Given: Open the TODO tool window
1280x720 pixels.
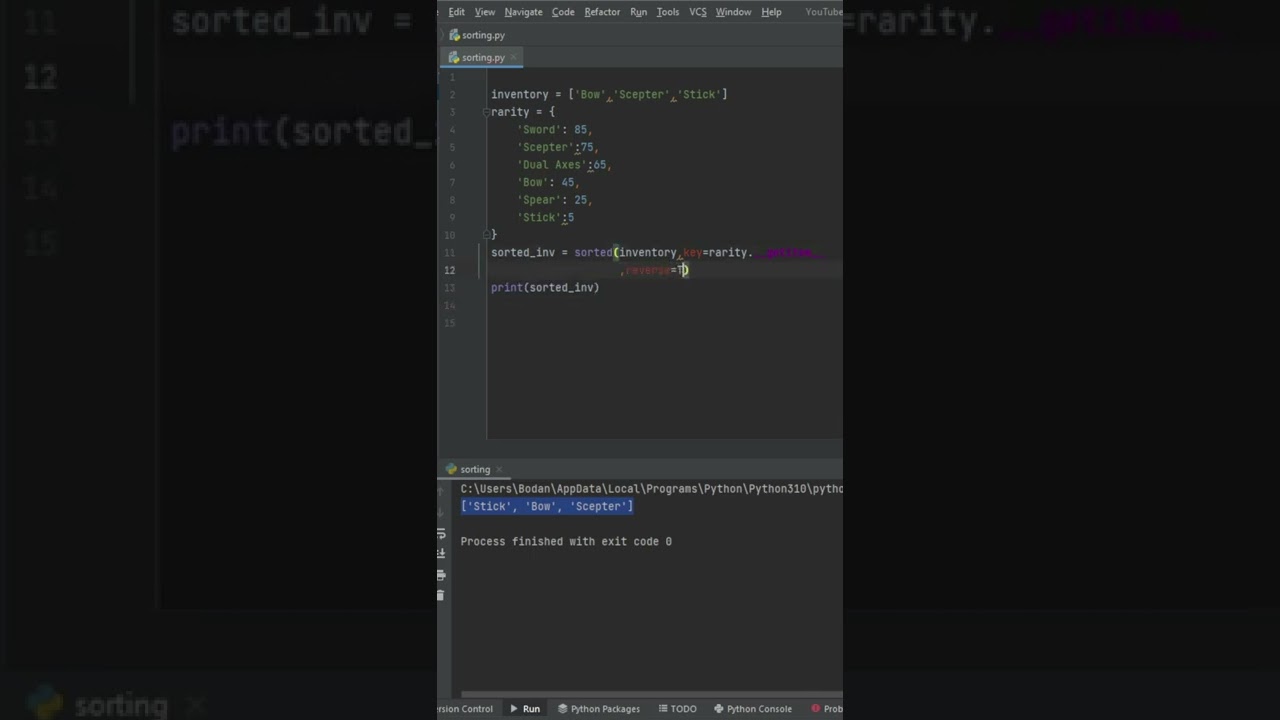Looking at the screenshot, I should (x=676, y=708).
